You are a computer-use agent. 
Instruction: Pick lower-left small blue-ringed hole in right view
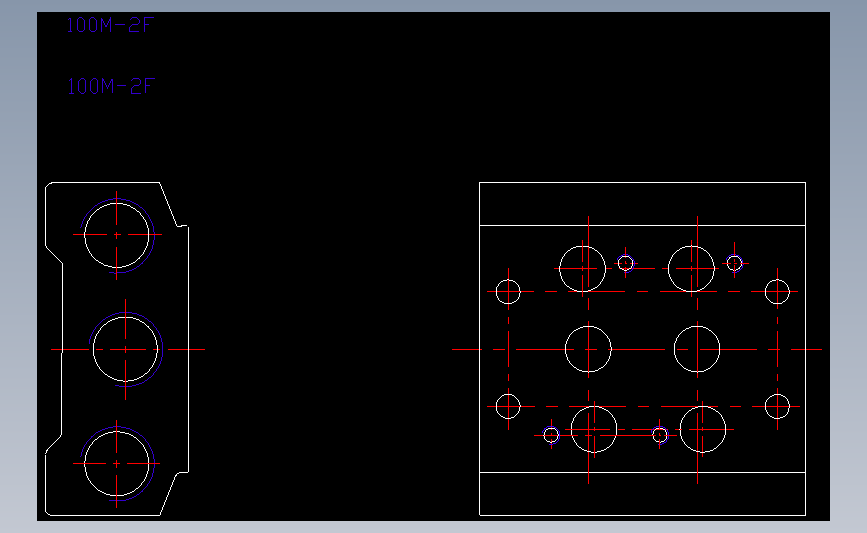point(551,435)
